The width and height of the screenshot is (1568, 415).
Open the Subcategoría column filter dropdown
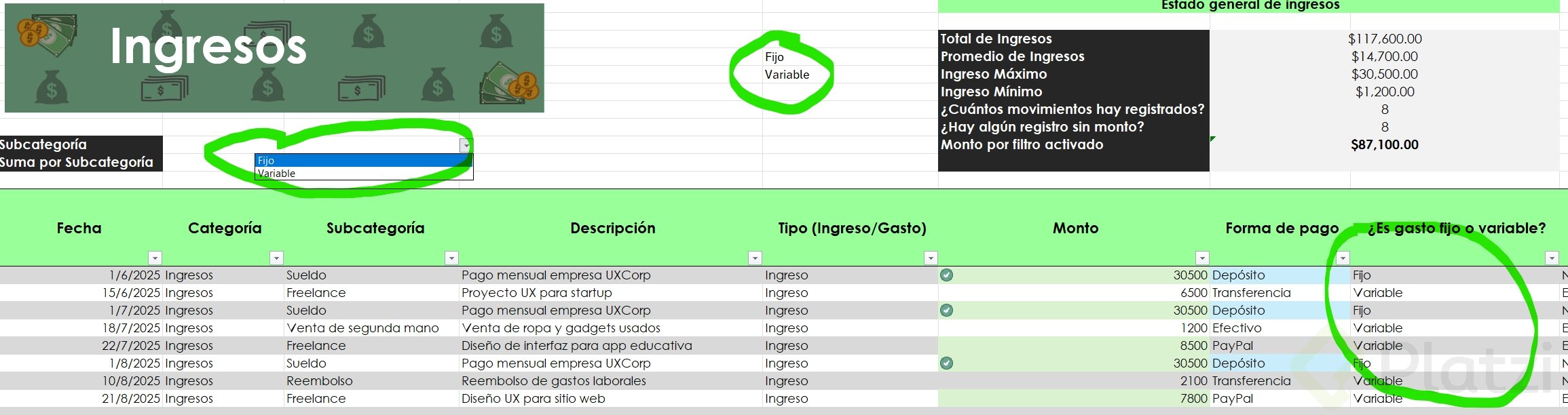[451, 258]
